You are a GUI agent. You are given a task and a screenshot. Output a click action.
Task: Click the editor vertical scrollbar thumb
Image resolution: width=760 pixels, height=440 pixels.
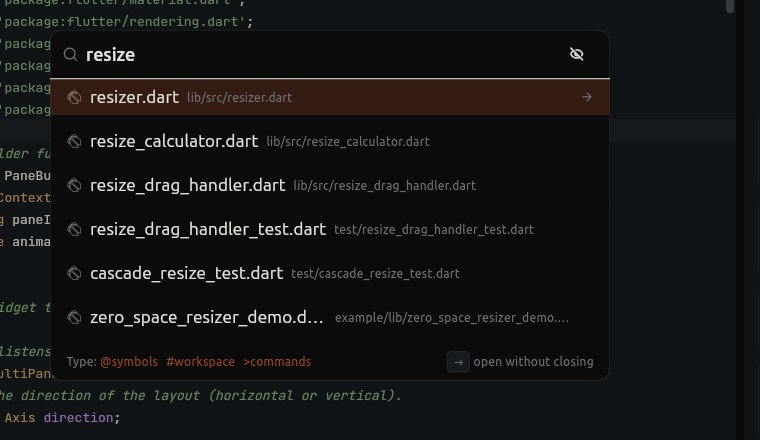click(x=730, y=6)
